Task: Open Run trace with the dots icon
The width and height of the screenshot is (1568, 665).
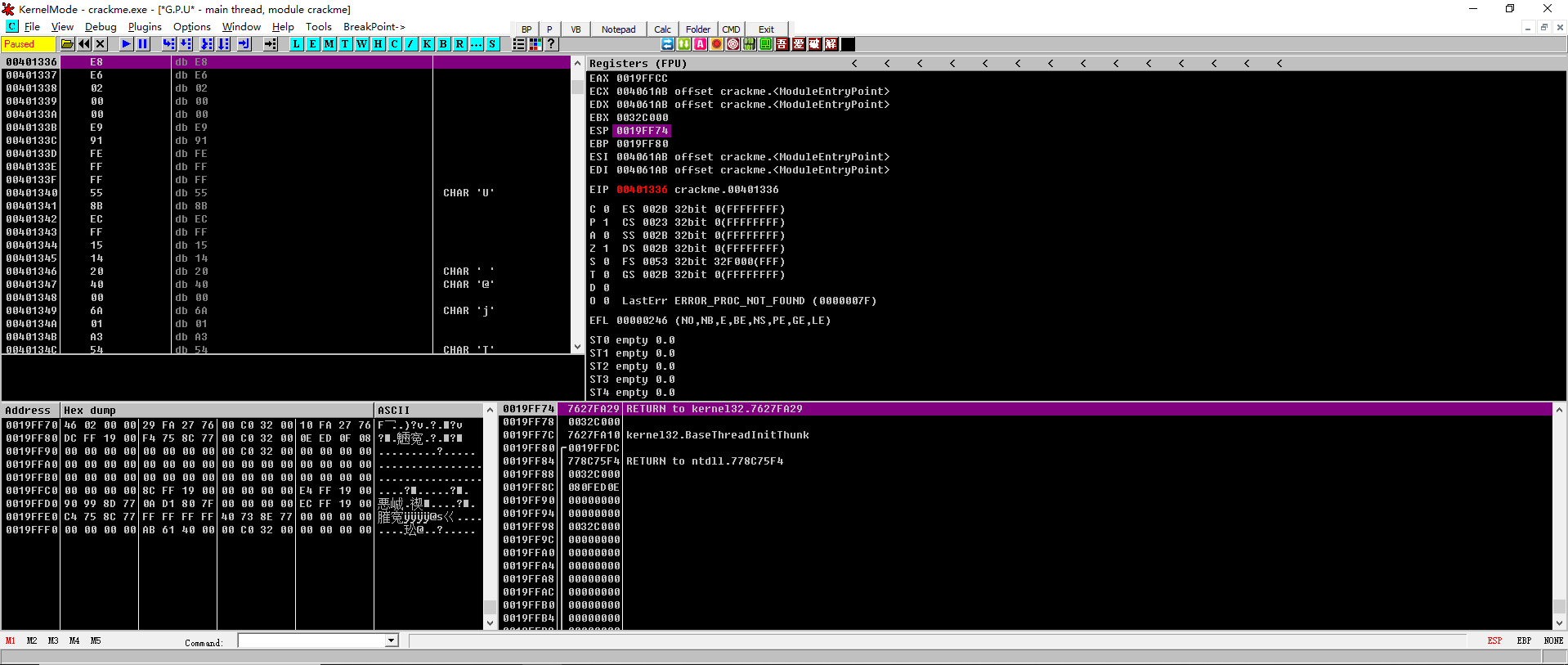Action: click(x=477, y=44)
